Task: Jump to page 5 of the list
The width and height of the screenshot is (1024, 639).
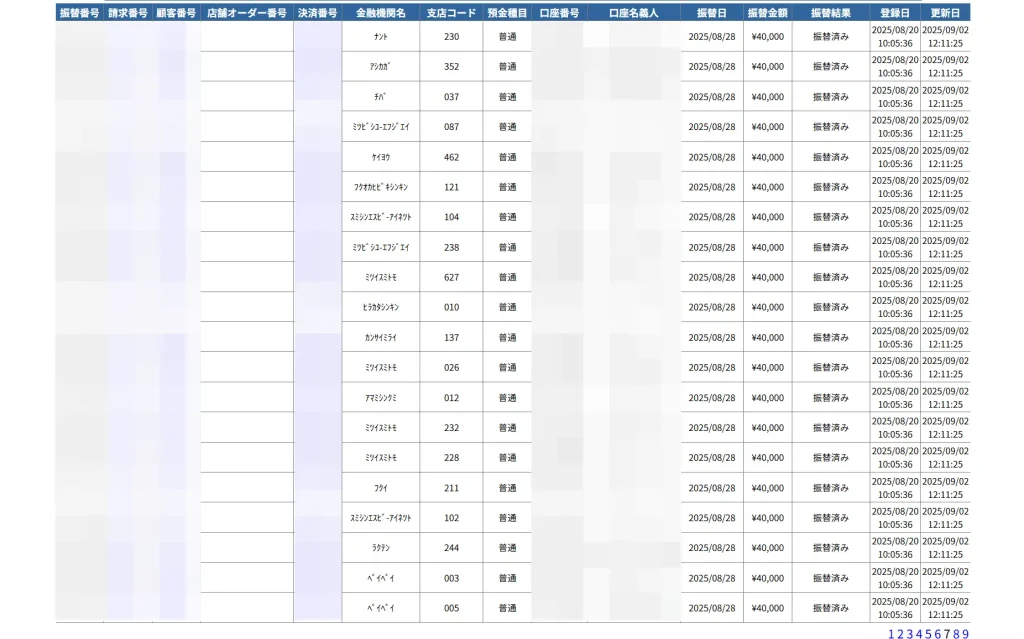Action: 929,634
